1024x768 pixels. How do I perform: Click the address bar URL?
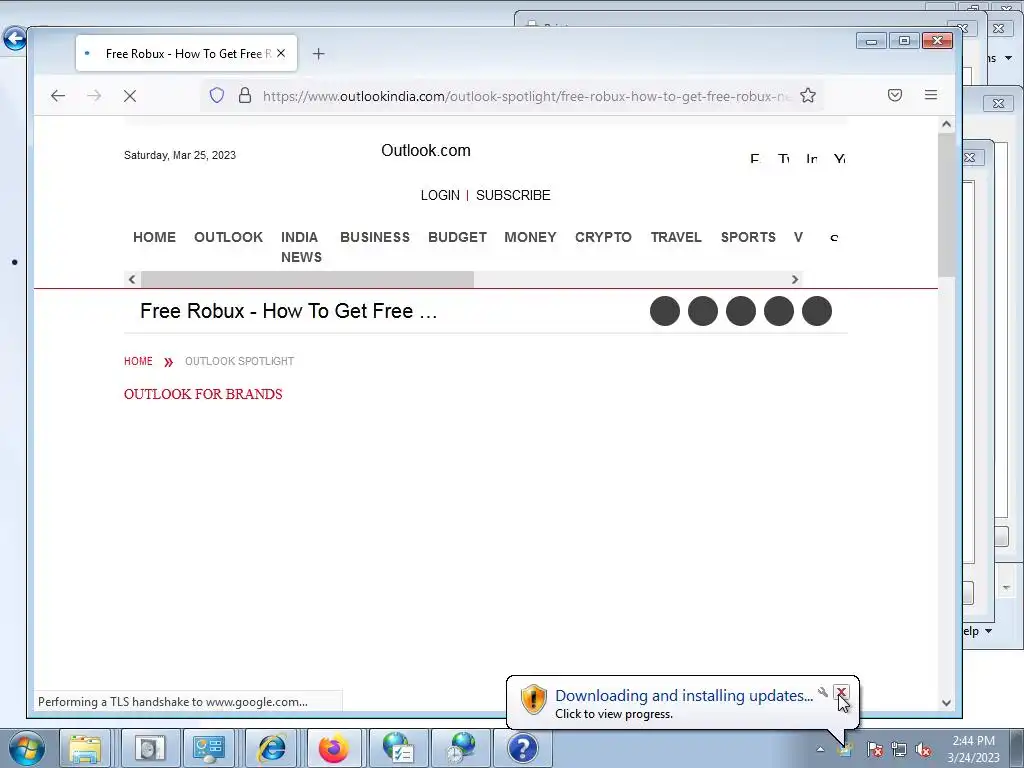tap(526, 96)
